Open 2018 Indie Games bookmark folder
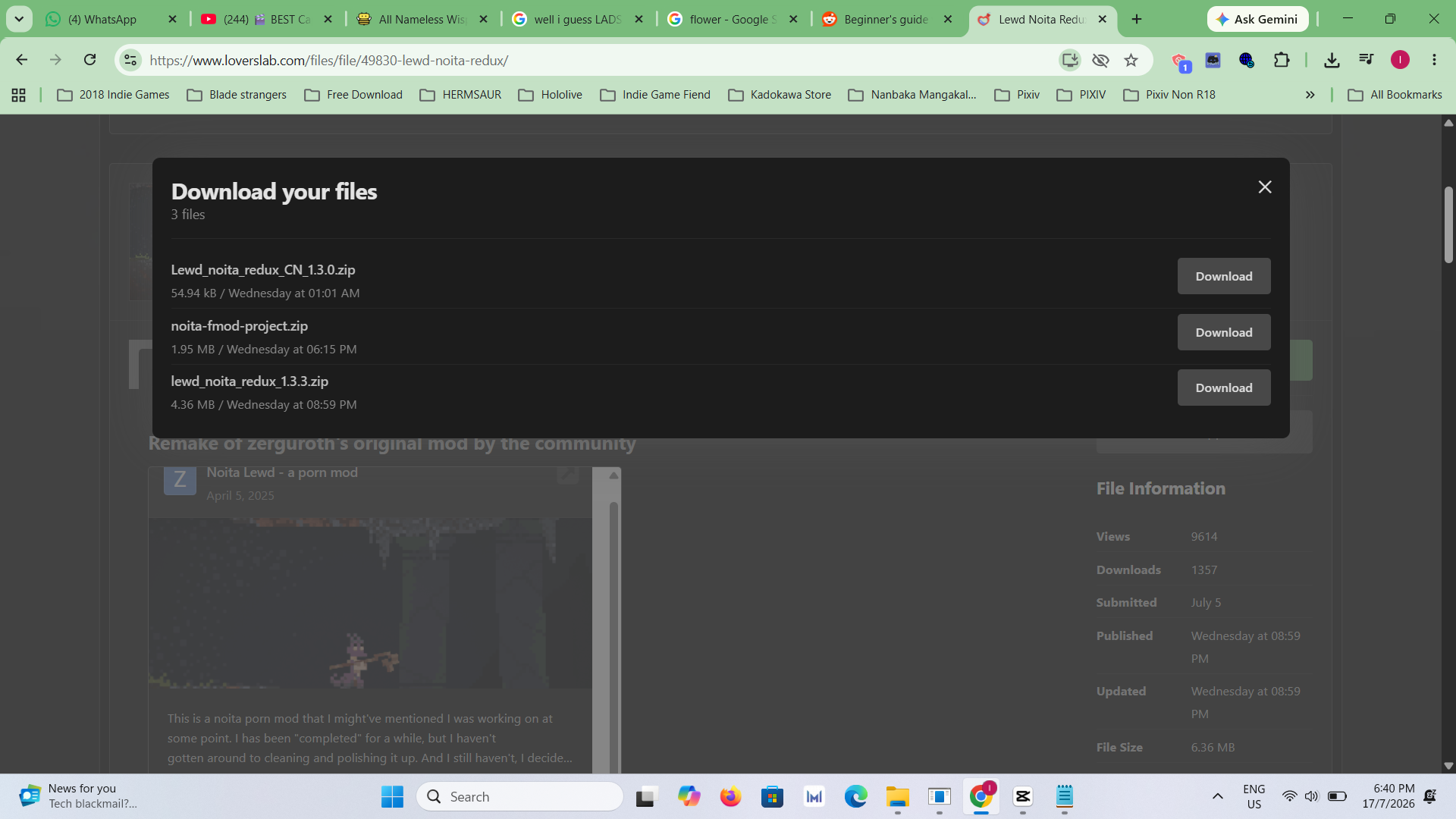Image resolution: width=1456 pixels, height=819 pixels. (x=114, y=95)
